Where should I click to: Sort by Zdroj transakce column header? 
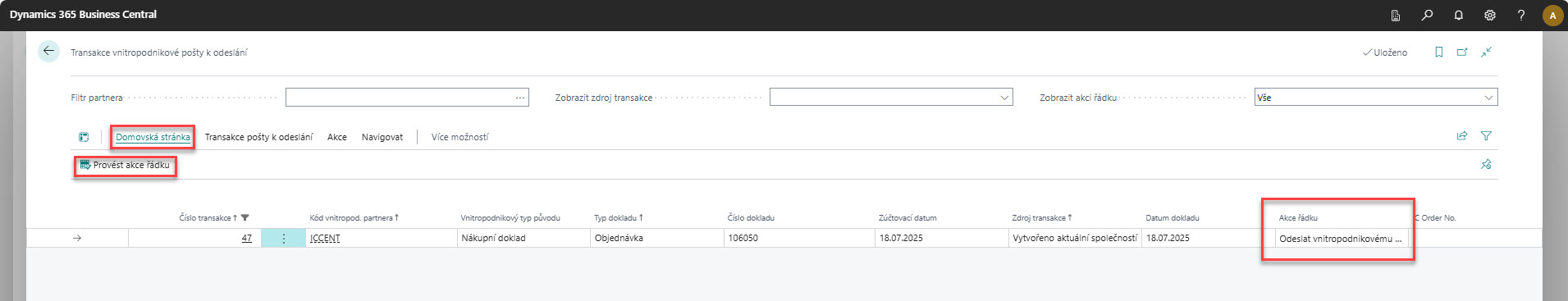coord(1042,217)
